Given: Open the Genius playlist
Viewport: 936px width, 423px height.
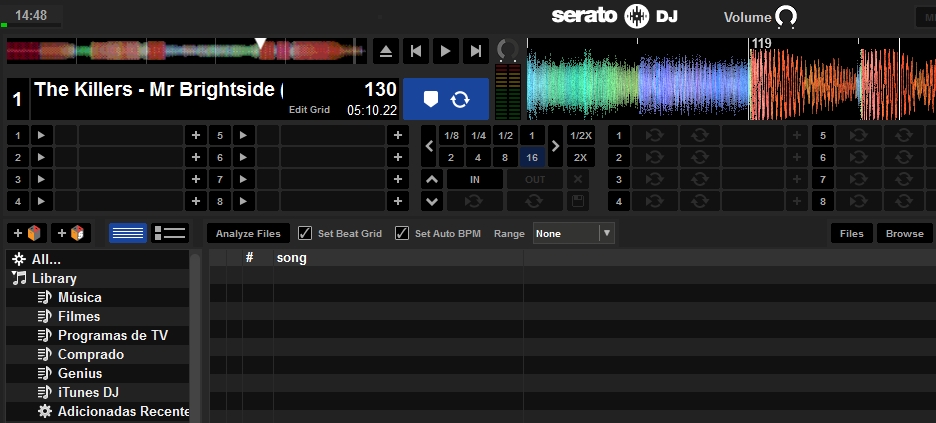Looking at the screenshot, I should pos(98,373).
